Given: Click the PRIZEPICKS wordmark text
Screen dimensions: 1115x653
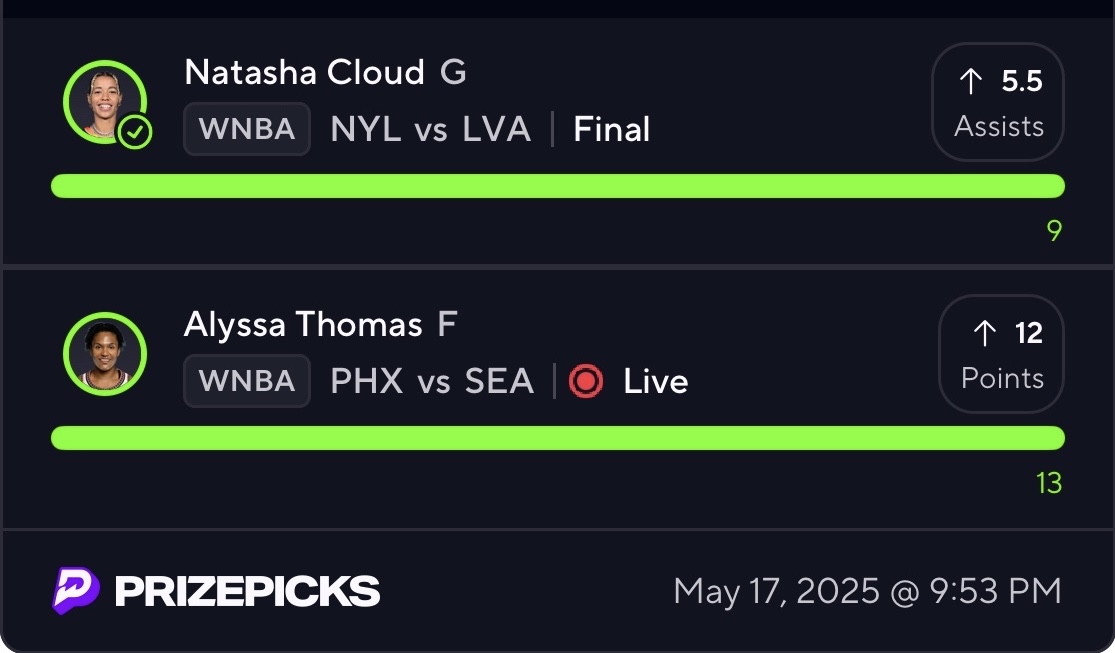Looking at the screenshot, I should click(247, 591).
